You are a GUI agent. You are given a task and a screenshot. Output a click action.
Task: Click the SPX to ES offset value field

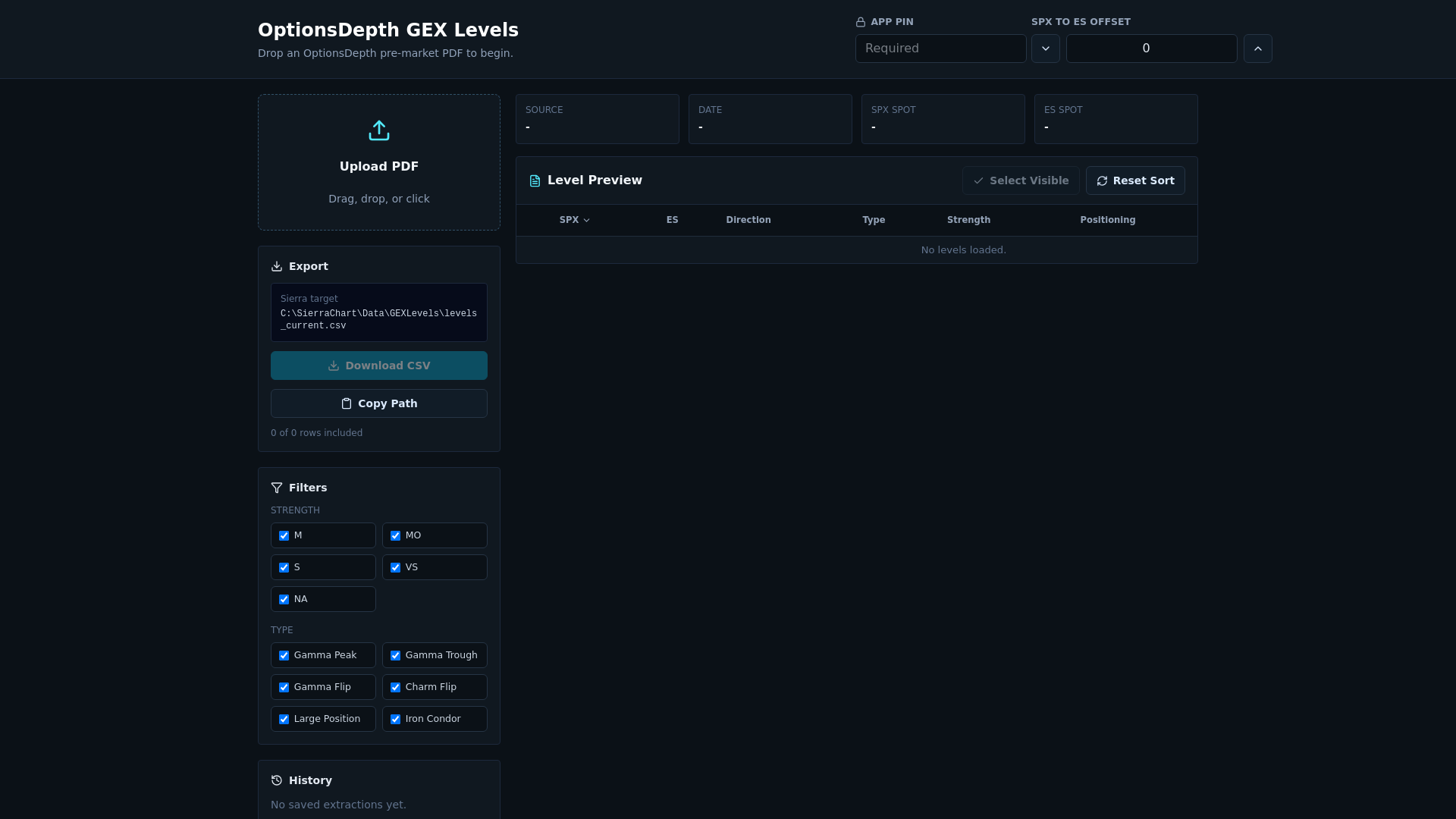tap(1152, 49)
